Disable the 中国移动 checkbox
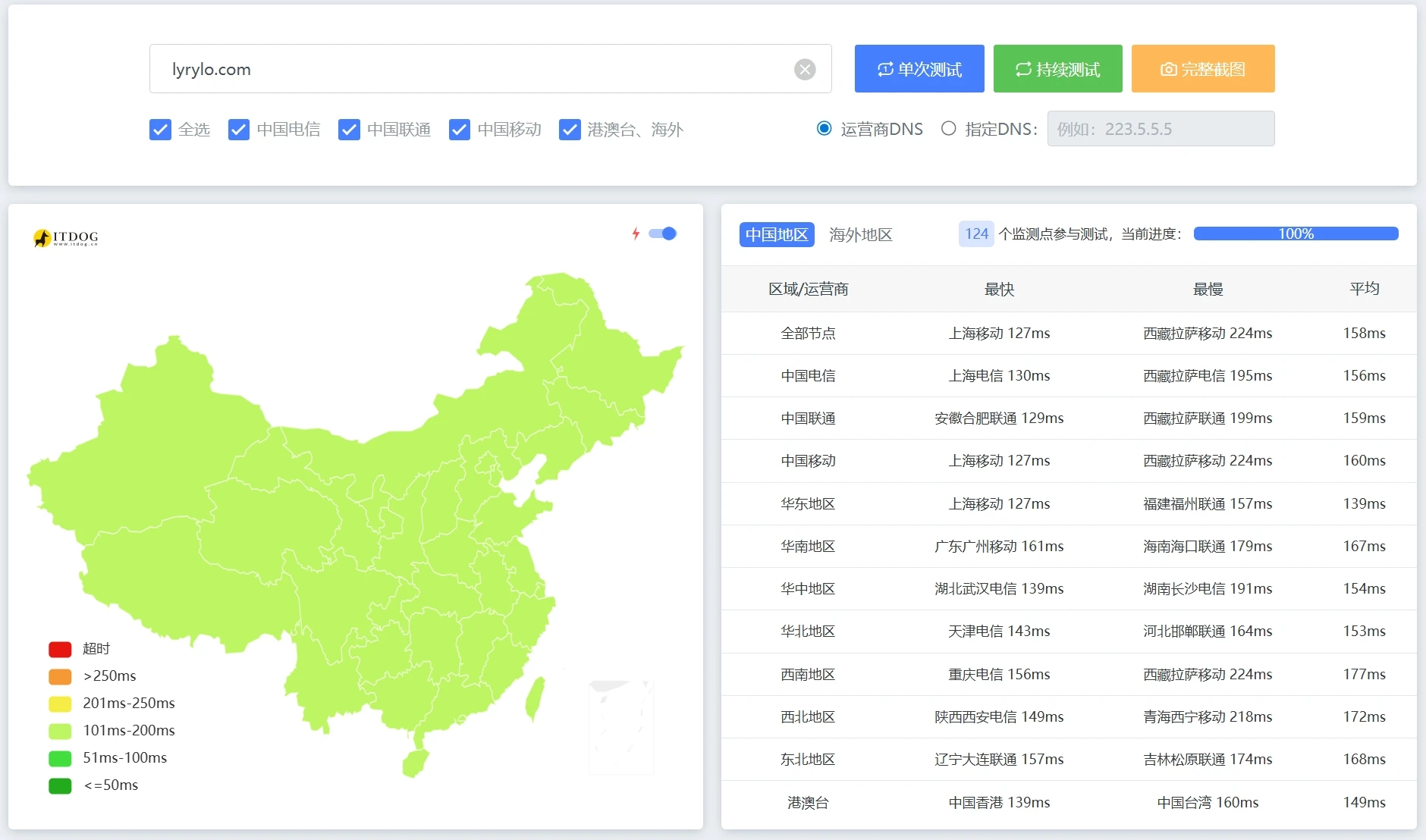This screenshot has height=840, width=1426. [x=460, y=130]
